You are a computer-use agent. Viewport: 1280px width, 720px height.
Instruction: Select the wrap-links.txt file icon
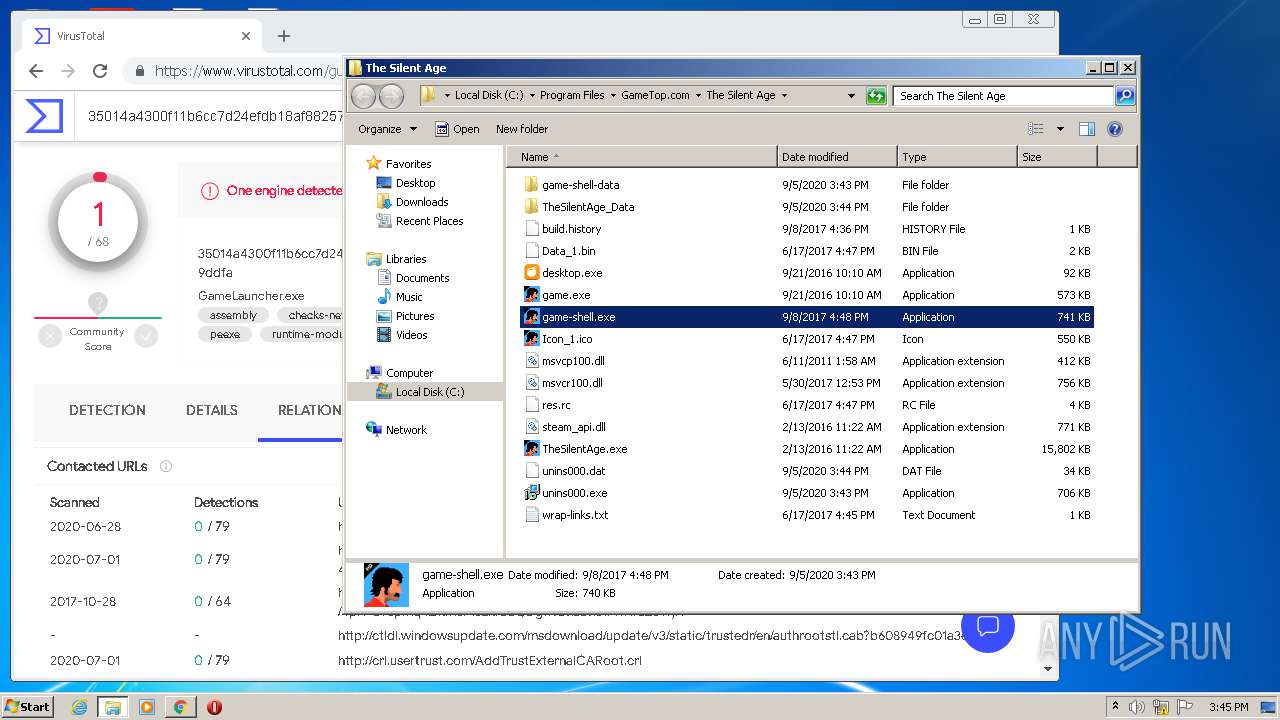pos(532,515)
